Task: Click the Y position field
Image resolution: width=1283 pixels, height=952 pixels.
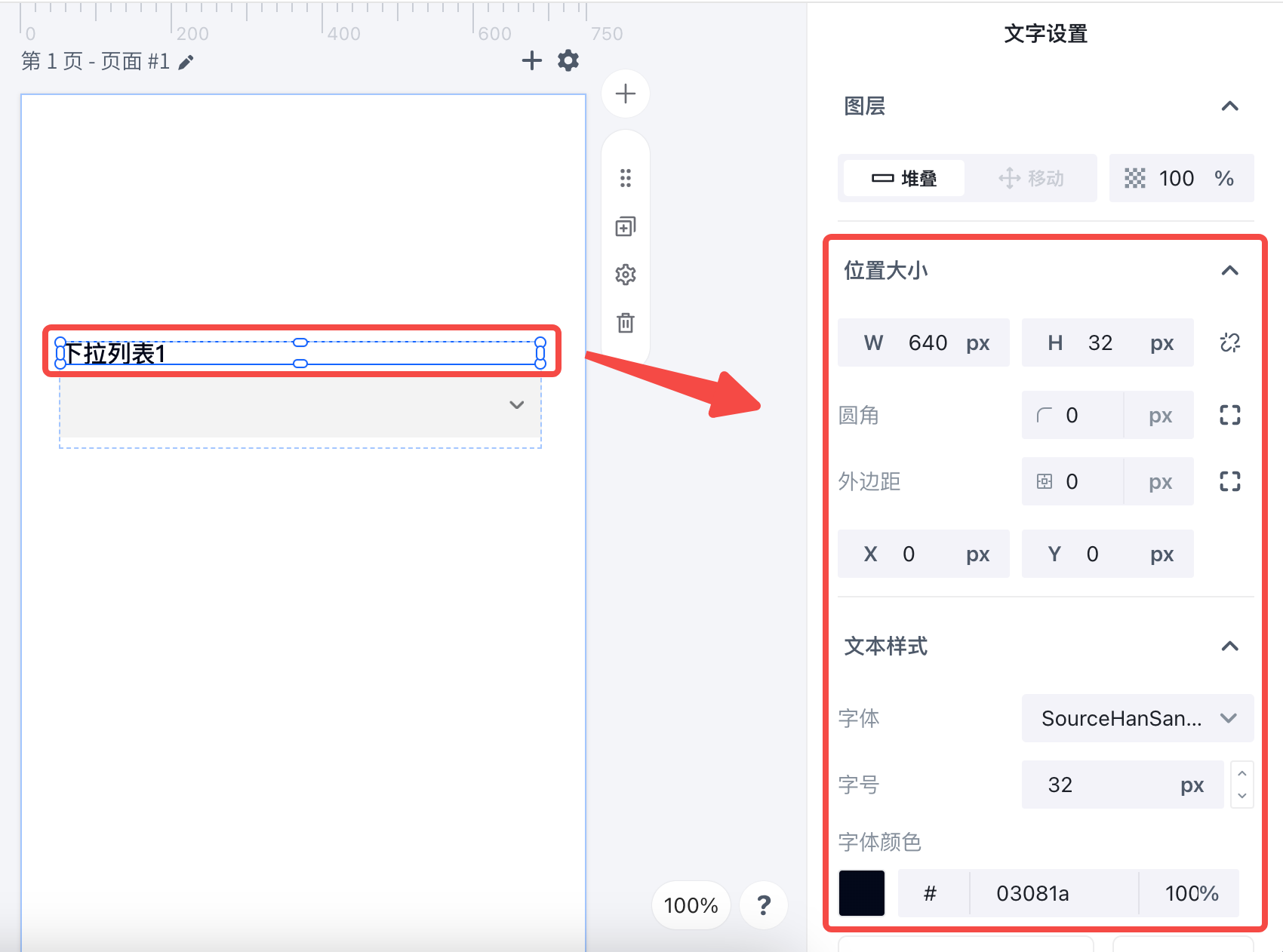Action: click(1108, 554)
